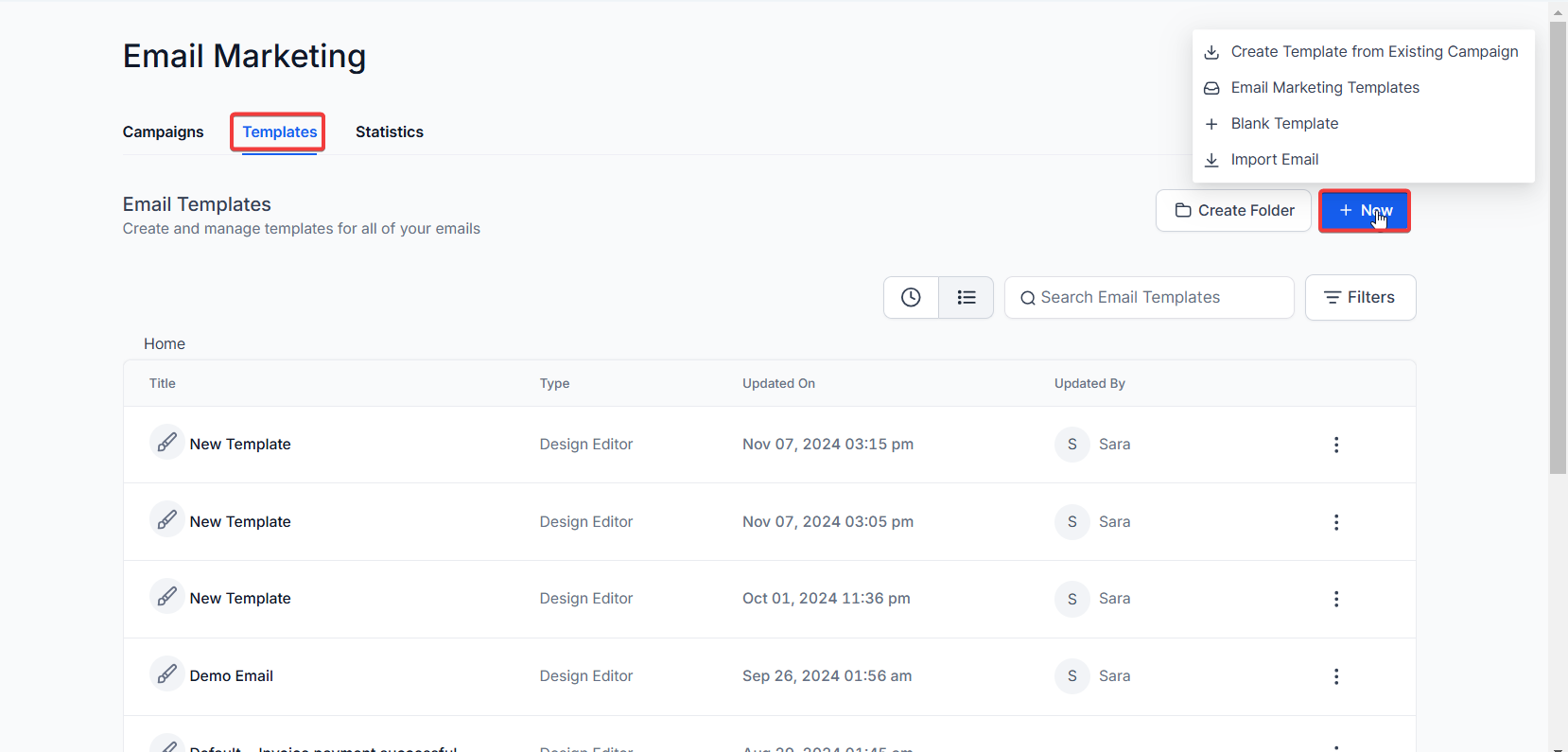Image resolution: width=1568 pixels, height=752 pixels.
Task: Select Import Email from dropdown menu
Action: coord(1274,160)
